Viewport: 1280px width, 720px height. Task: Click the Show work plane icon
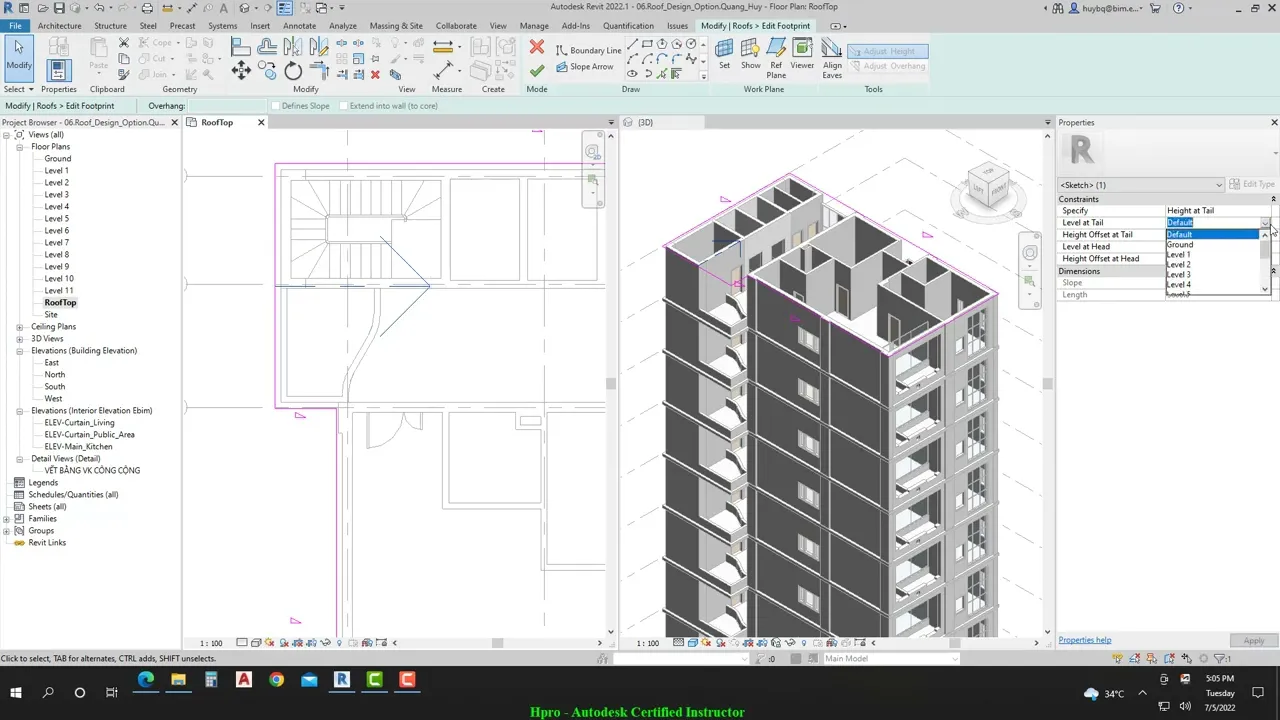coord(750,53)
